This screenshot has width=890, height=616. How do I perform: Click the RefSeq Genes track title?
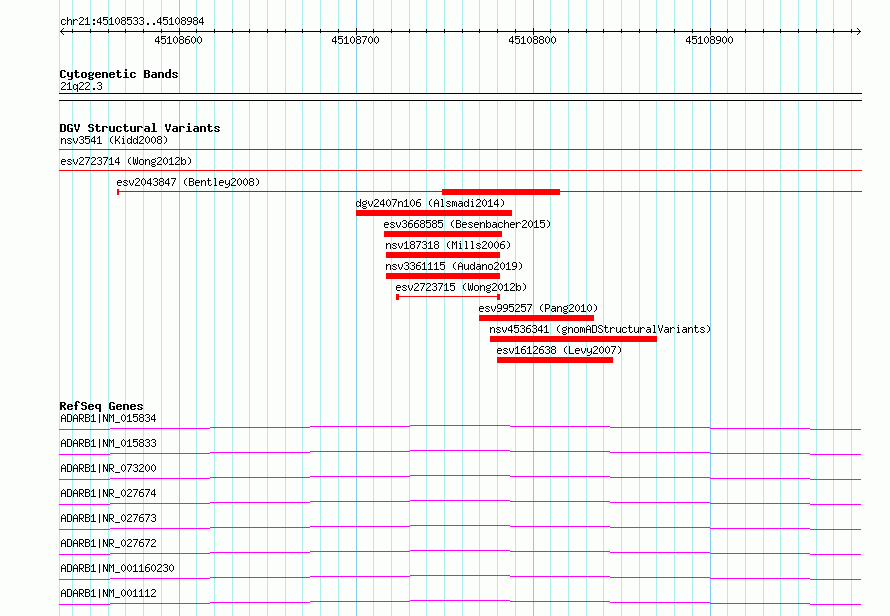(x=102, y=406)
